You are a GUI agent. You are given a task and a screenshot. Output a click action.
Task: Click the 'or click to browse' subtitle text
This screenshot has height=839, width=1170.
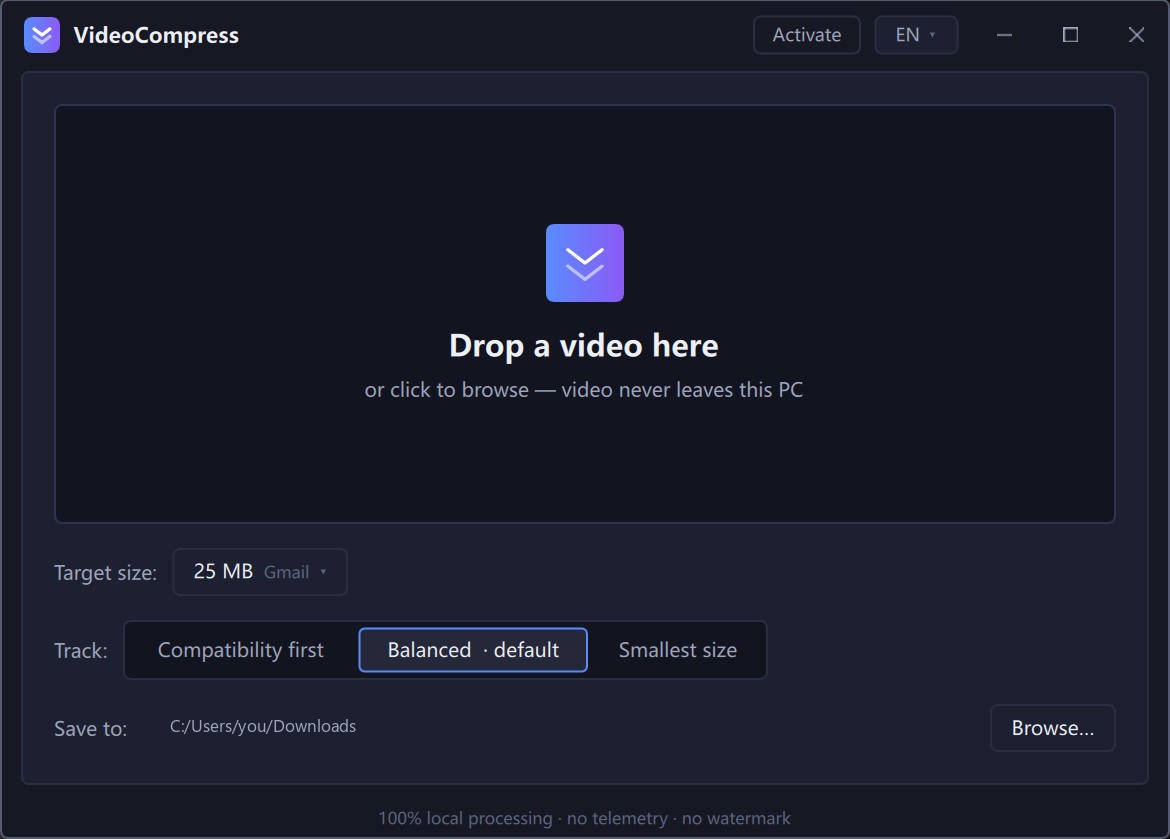(x=584, y=390)
